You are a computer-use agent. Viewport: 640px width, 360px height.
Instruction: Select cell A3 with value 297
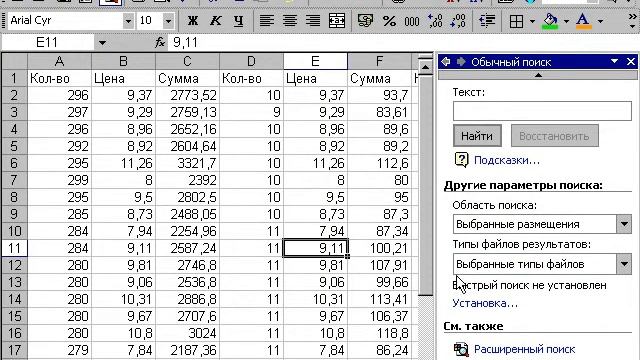point(59,112)
